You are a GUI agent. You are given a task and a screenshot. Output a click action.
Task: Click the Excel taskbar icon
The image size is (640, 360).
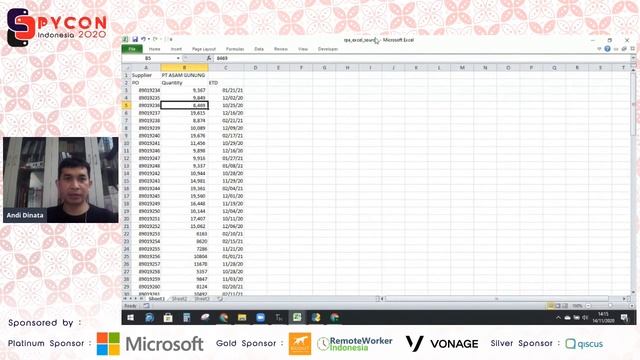point(297,318)
